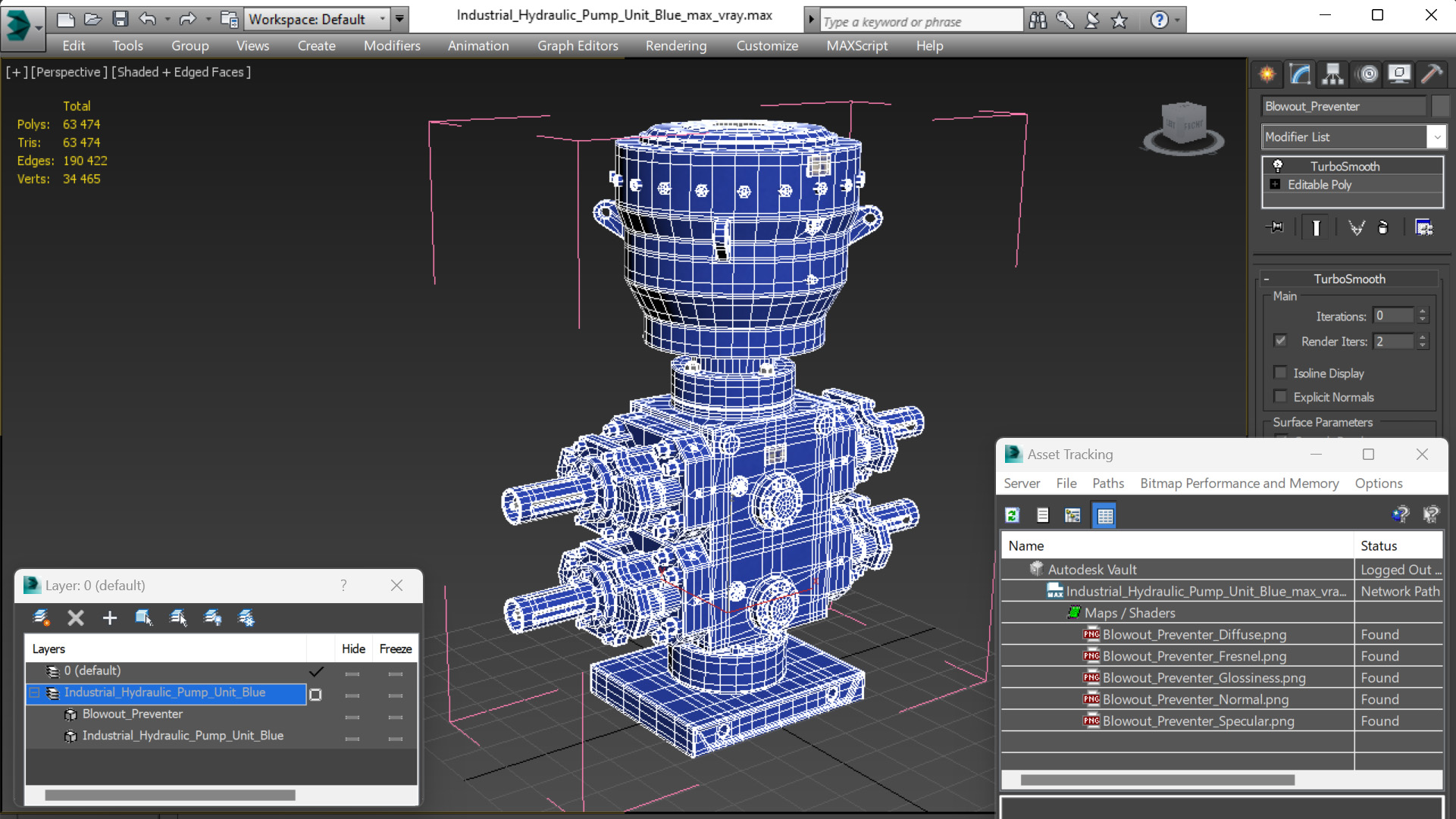Toggle TurboSmooth lightbulb visibility
This screenshot has height=819, width=1456.
[1278, 166]
